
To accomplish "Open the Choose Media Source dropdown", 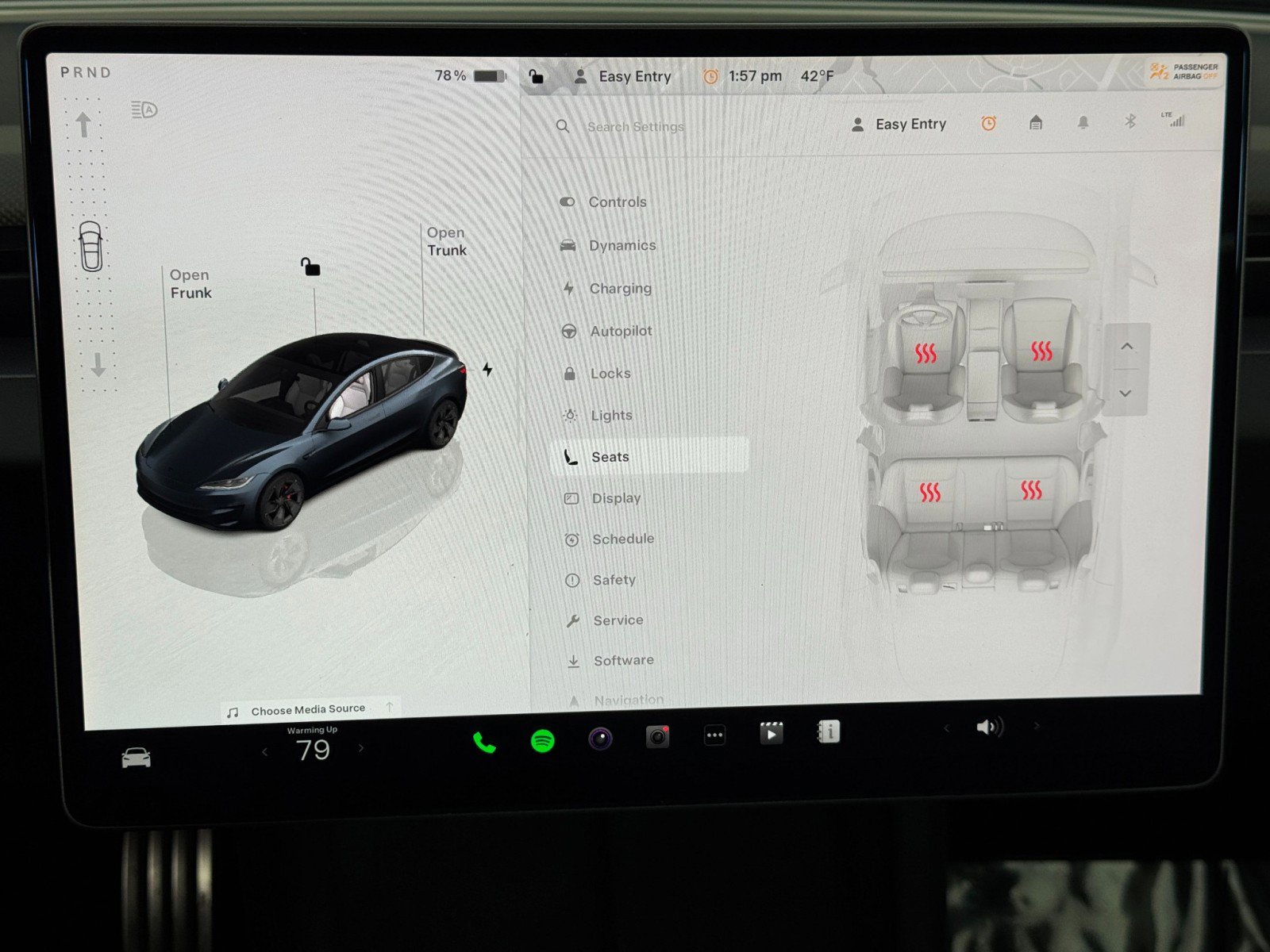I will 308,708.
